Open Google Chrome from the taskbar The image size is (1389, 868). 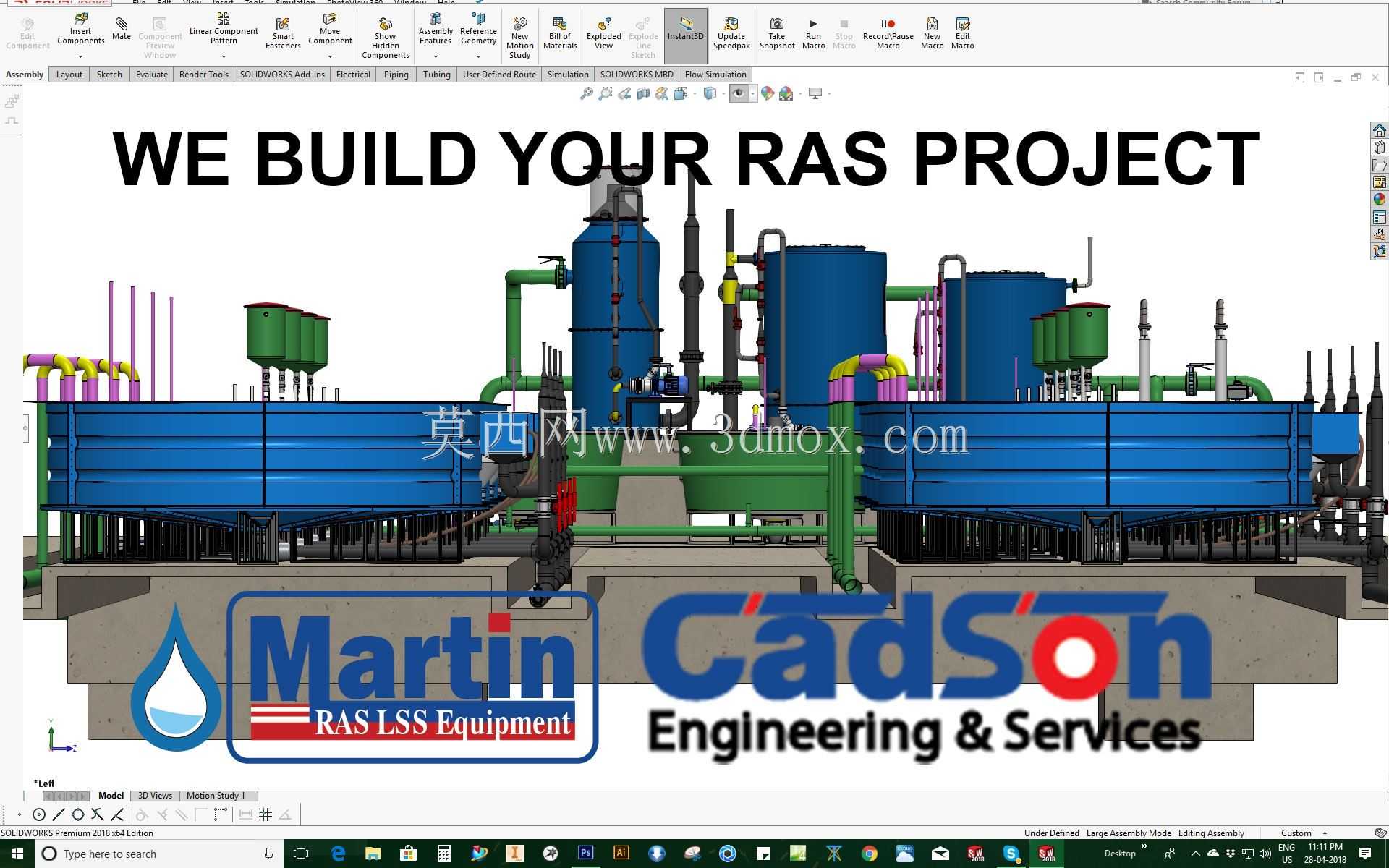click(870, 854)
